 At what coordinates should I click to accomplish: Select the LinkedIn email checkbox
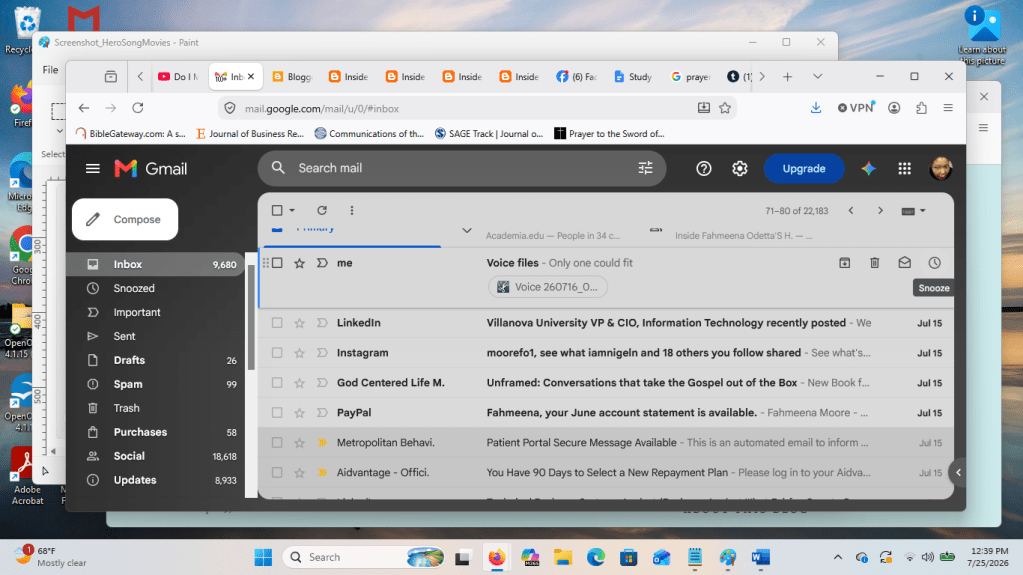point(277,323)
